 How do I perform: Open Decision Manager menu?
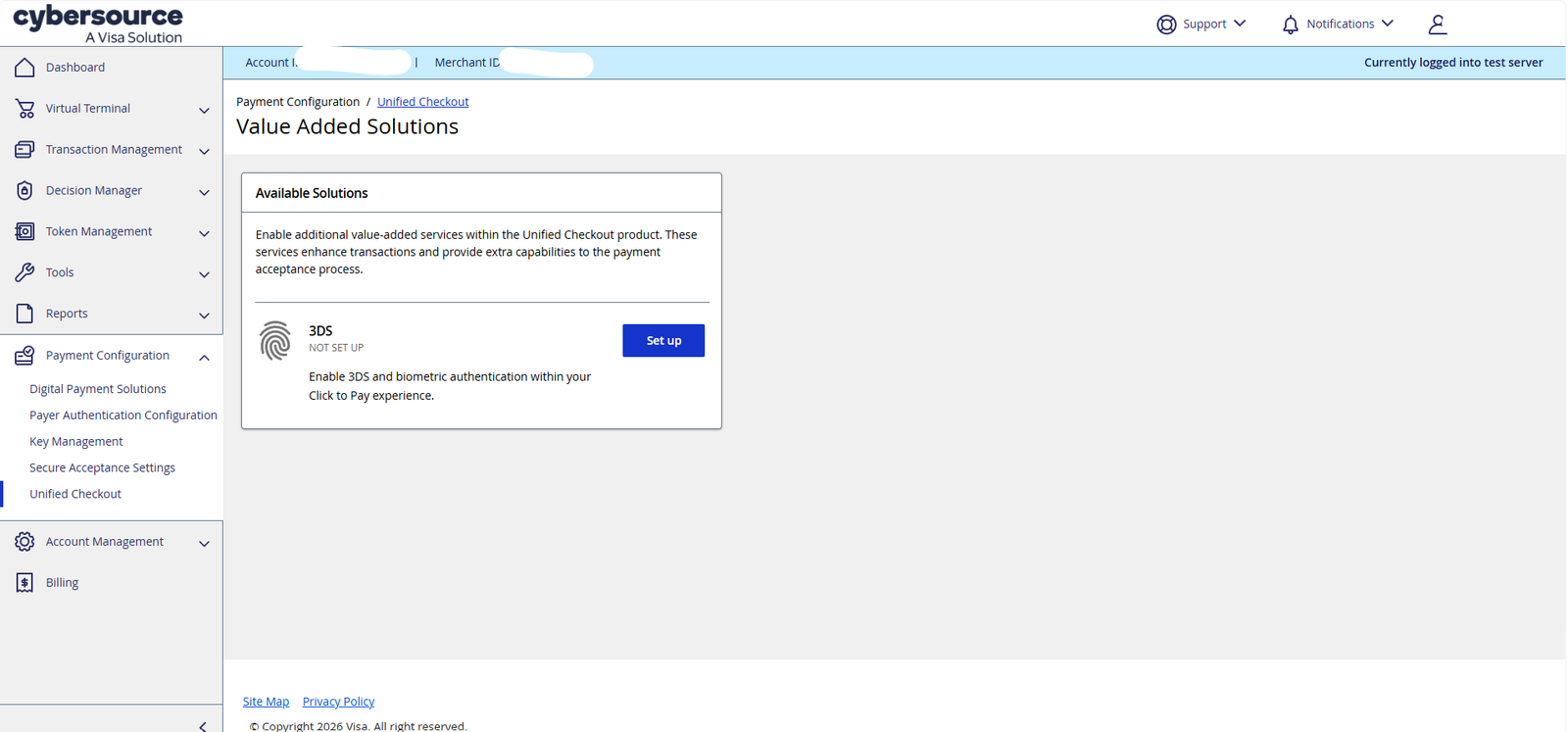[x=94, y=191]
